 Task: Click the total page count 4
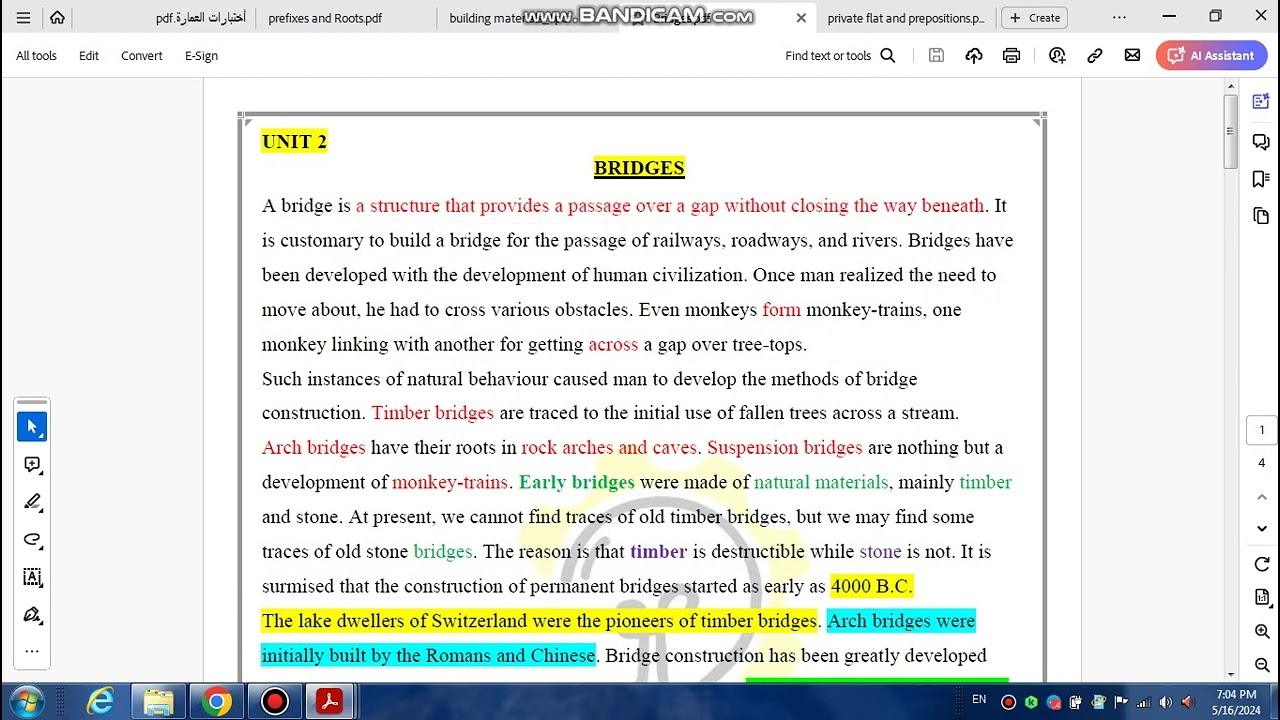1262,463
